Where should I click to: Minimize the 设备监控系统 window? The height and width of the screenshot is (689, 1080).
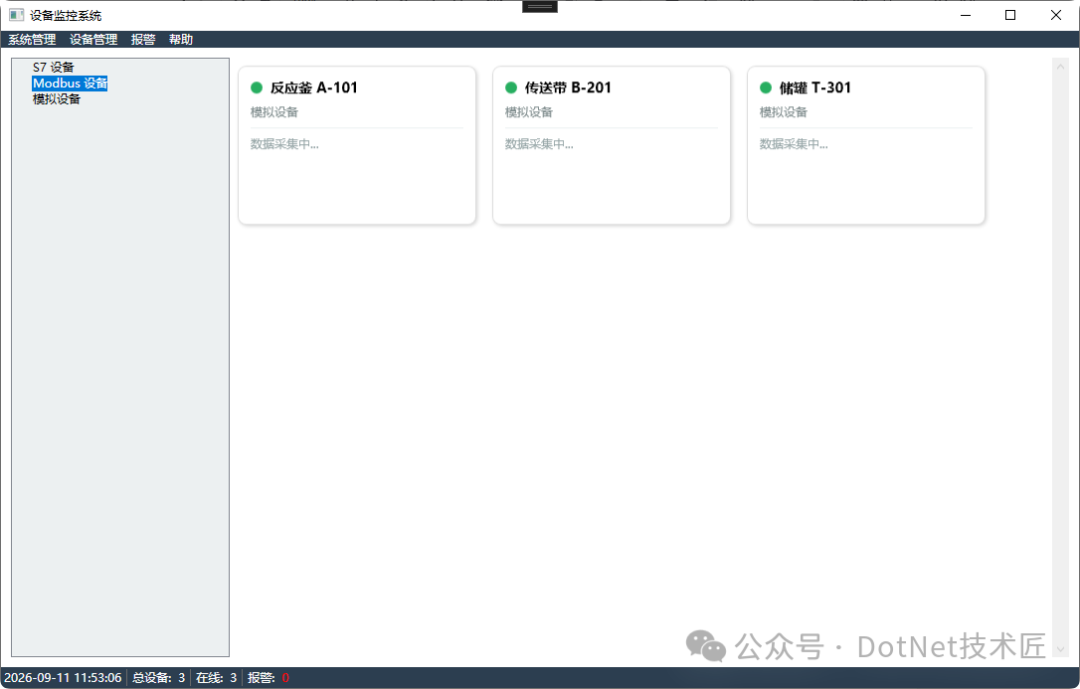966,15
